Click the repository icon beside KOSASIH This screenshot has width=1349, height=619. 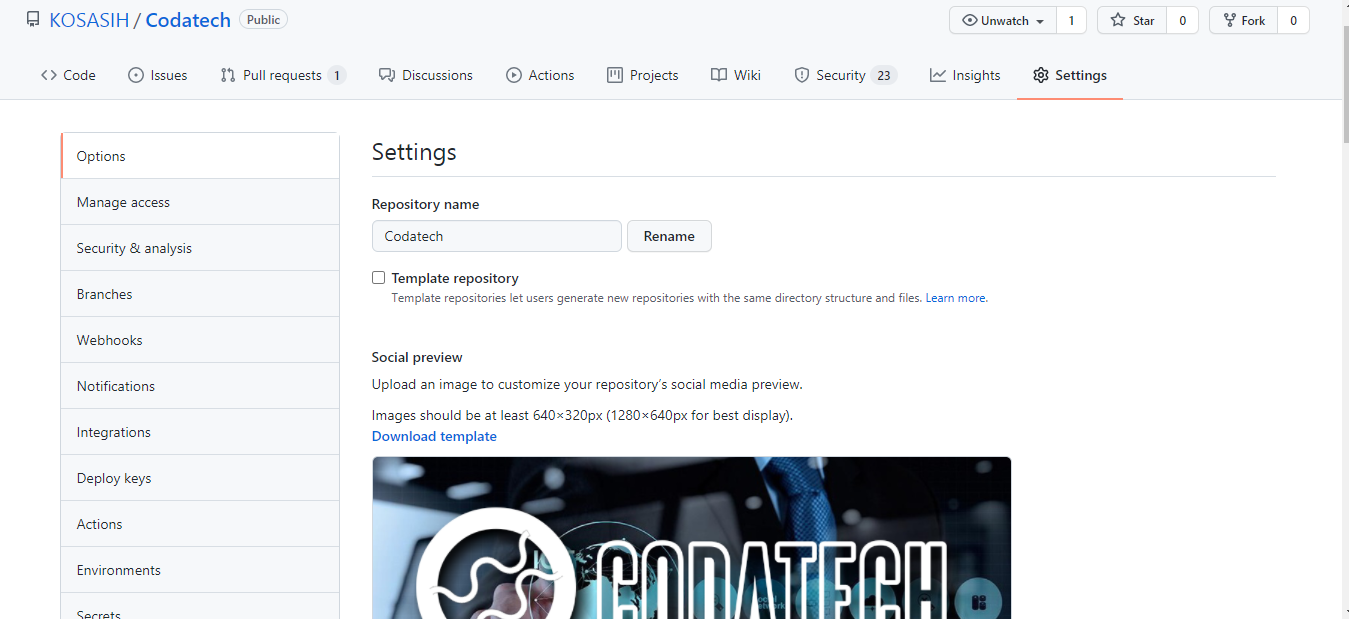(33, 19)
